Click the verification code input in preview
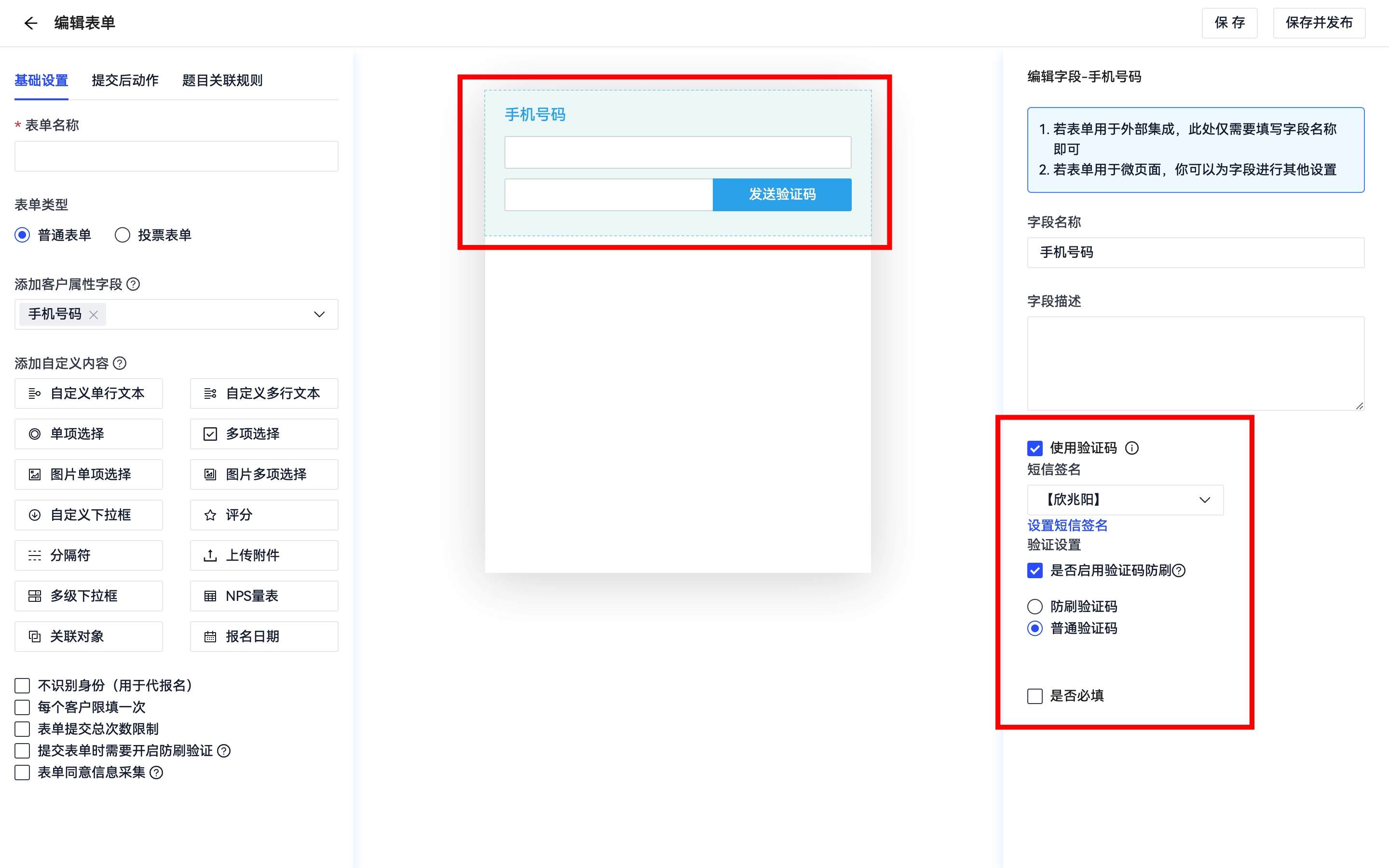1389x868 pixels. pyautogui.click(x=609, y=195)
